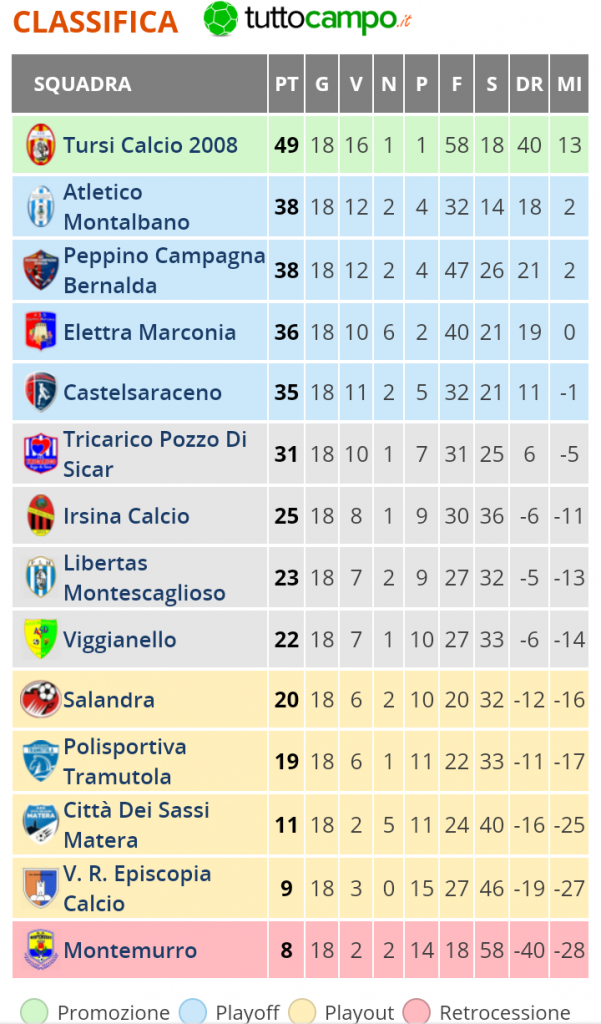Open the V. R. Episcopia Calcio link
Screen dimensions: 601x1024
coord(137,888)
